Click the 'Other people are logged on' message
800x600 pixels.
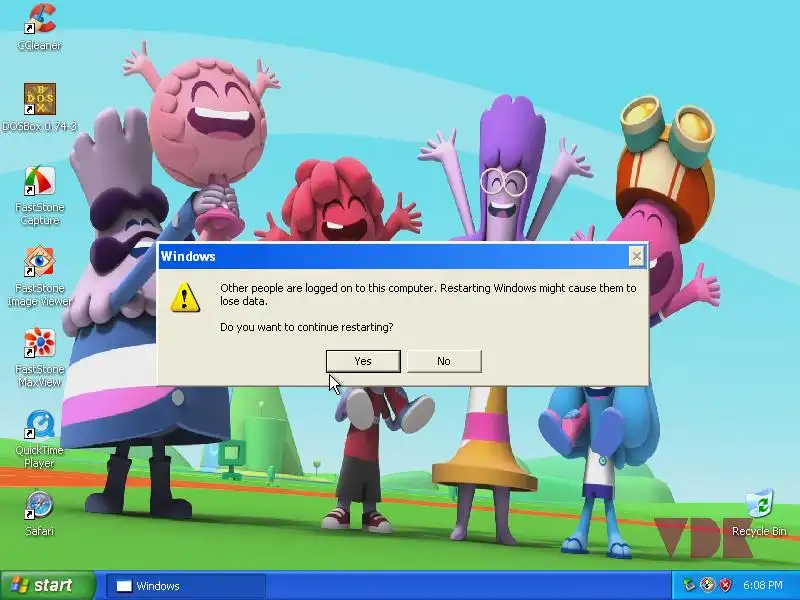428,294
